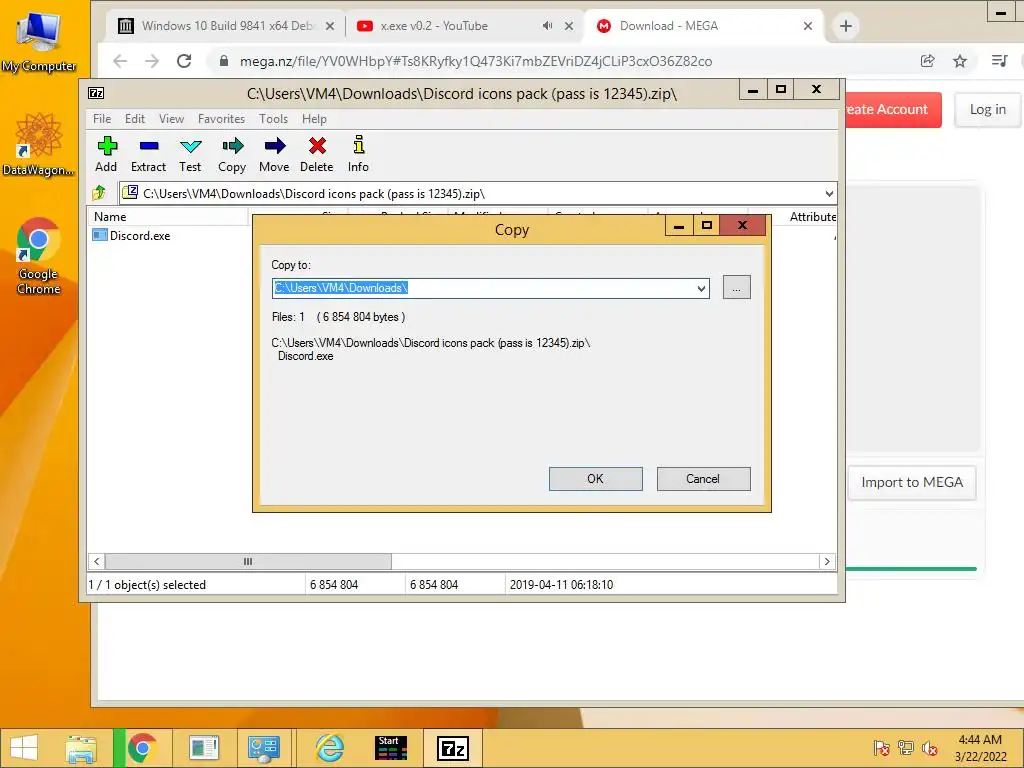1024x768 pixels.
Task: Click the Add toolbar icon in 7-Zip
Action: click(x=106, y=154)
